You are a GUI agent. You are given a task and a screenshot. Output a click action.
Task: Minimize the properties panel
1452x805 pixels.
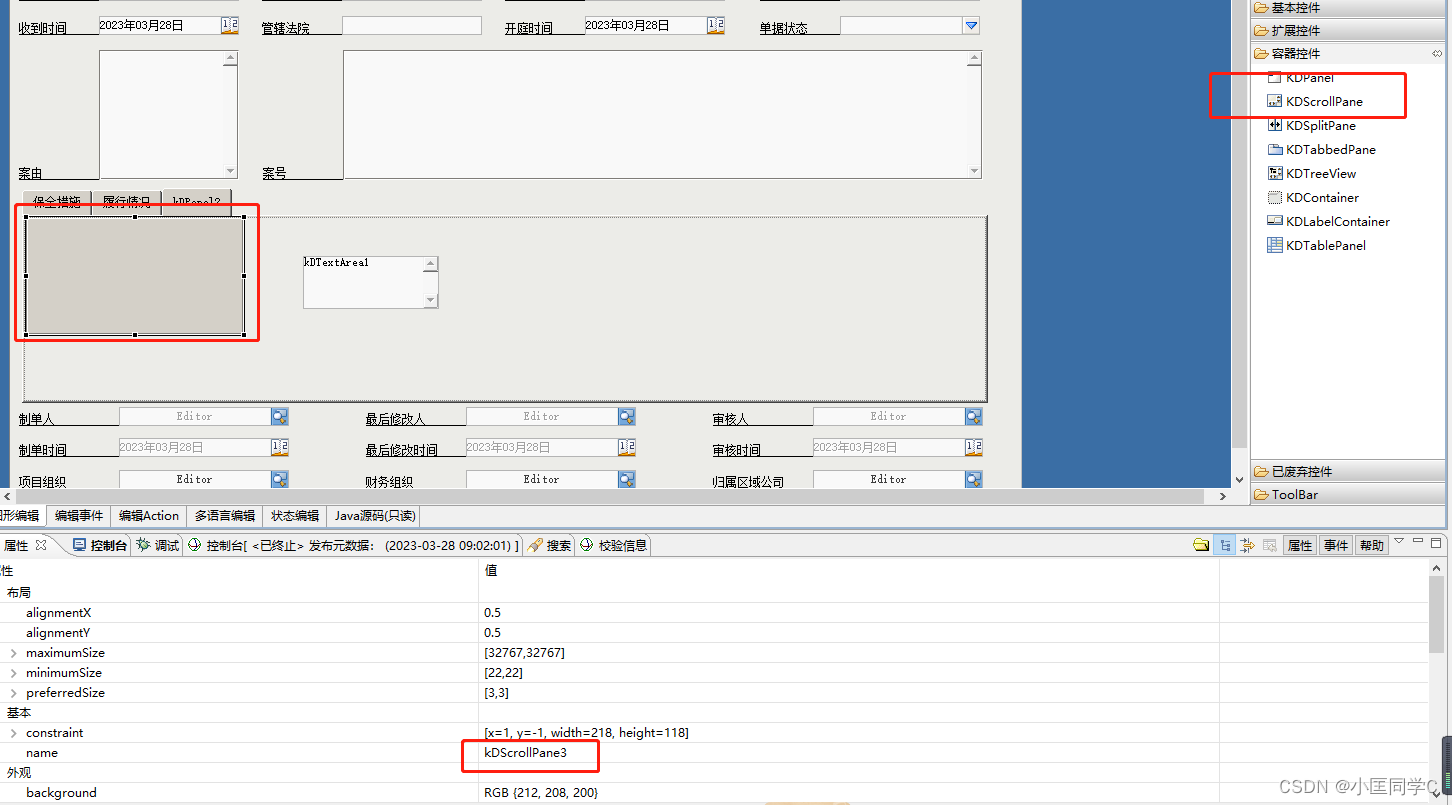click(1418, 542)
